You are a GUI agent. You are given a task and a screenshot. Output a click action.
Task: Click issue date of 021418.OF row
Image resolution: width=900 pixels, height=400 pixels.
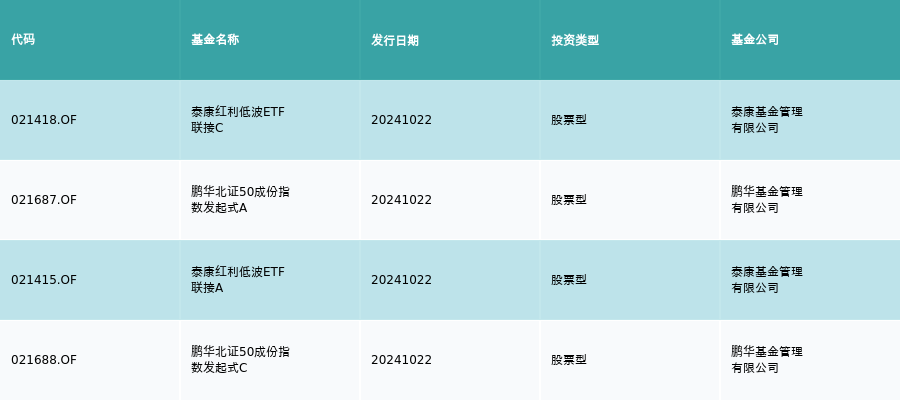click(x=401, y=120)
